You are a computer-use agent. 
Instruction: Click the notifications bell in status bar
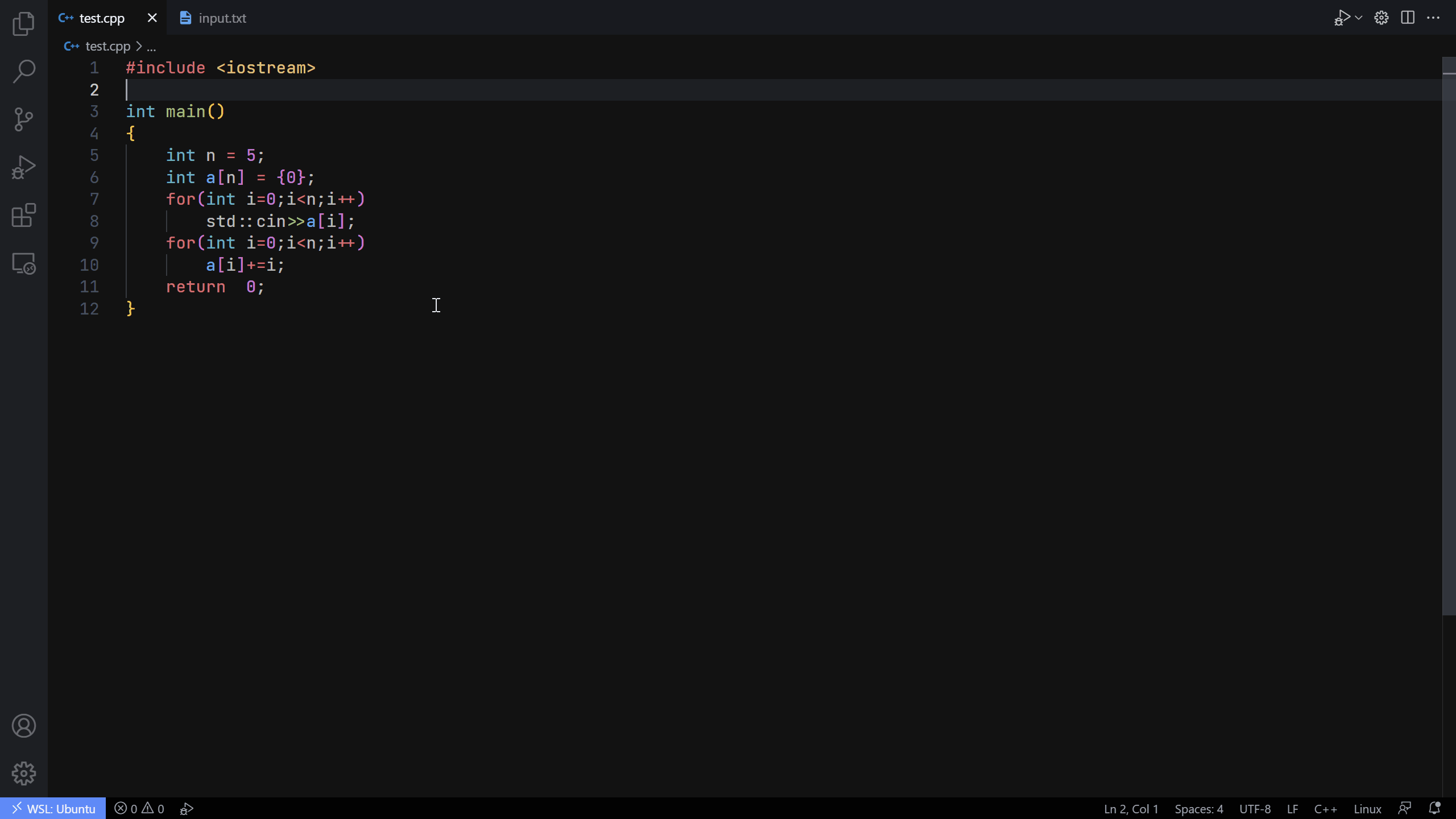point(1434,808)
